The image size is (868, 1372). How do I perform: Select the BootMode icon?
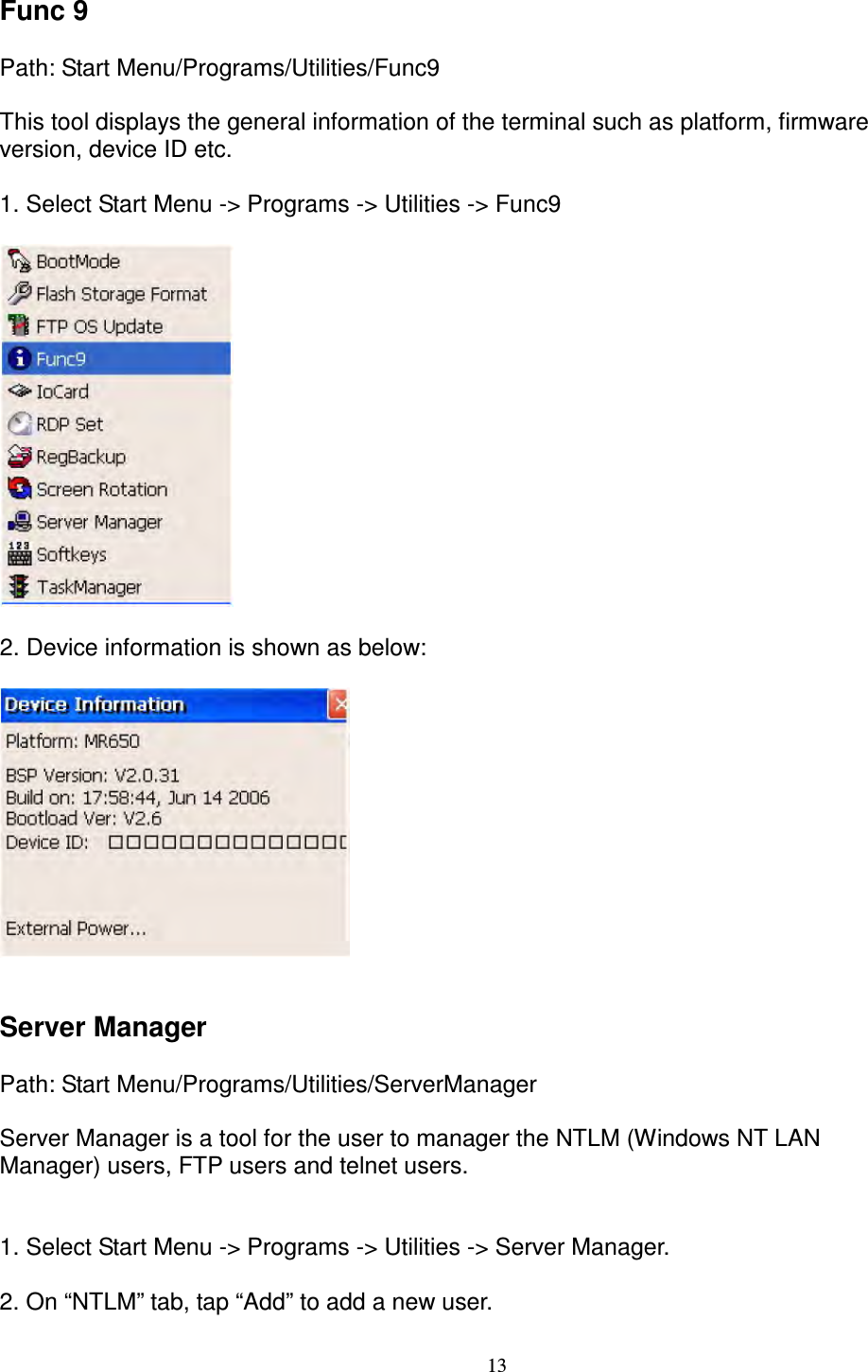[21, 262]
